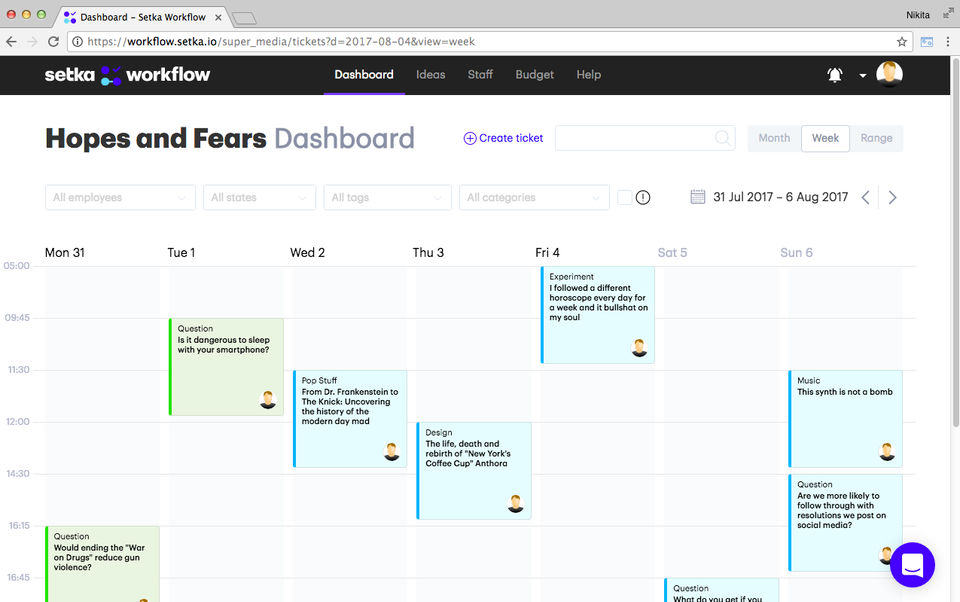The width and height of the screenshot is (960, 602).
Task: Bookmark this page with star icon
Action: (x=902, y=42)
